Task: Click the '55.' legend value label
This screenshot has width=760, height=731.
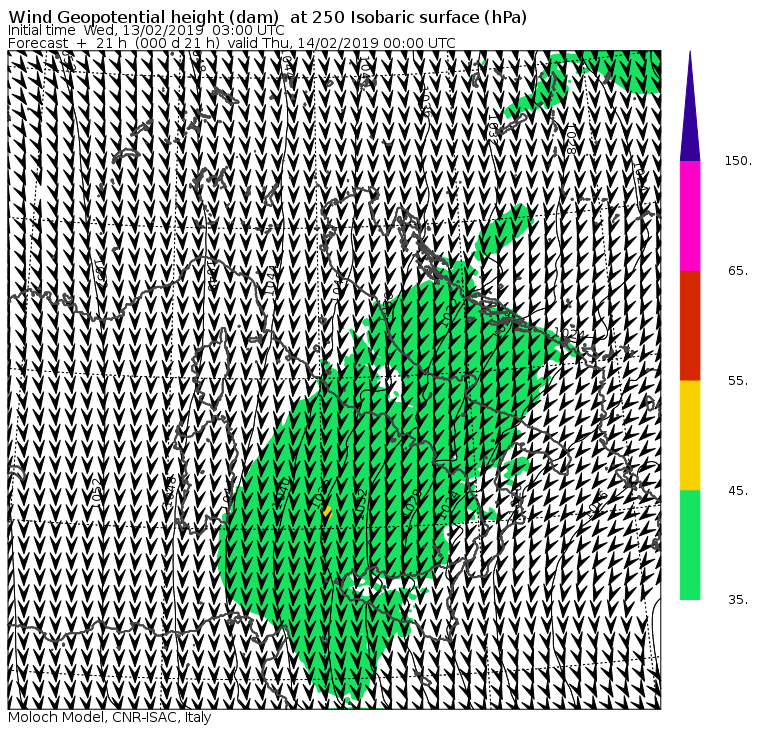Action: [x=738, y=381]
